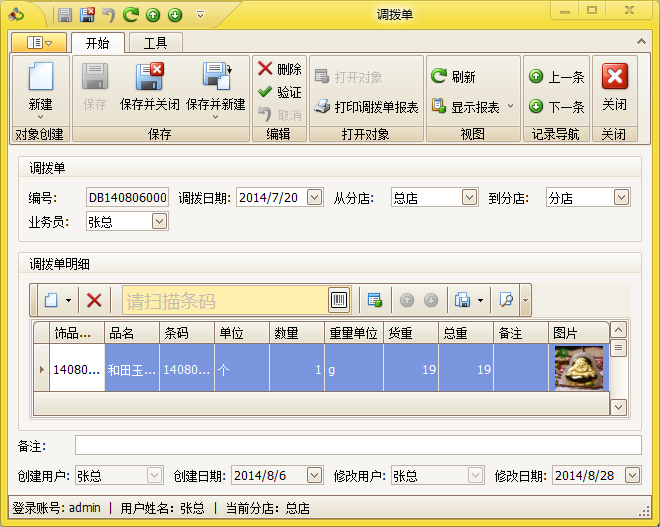Click the gray move up arrow in detail toolbar
This screenshot has width=660, height=527.
click(x=407, y=300)
